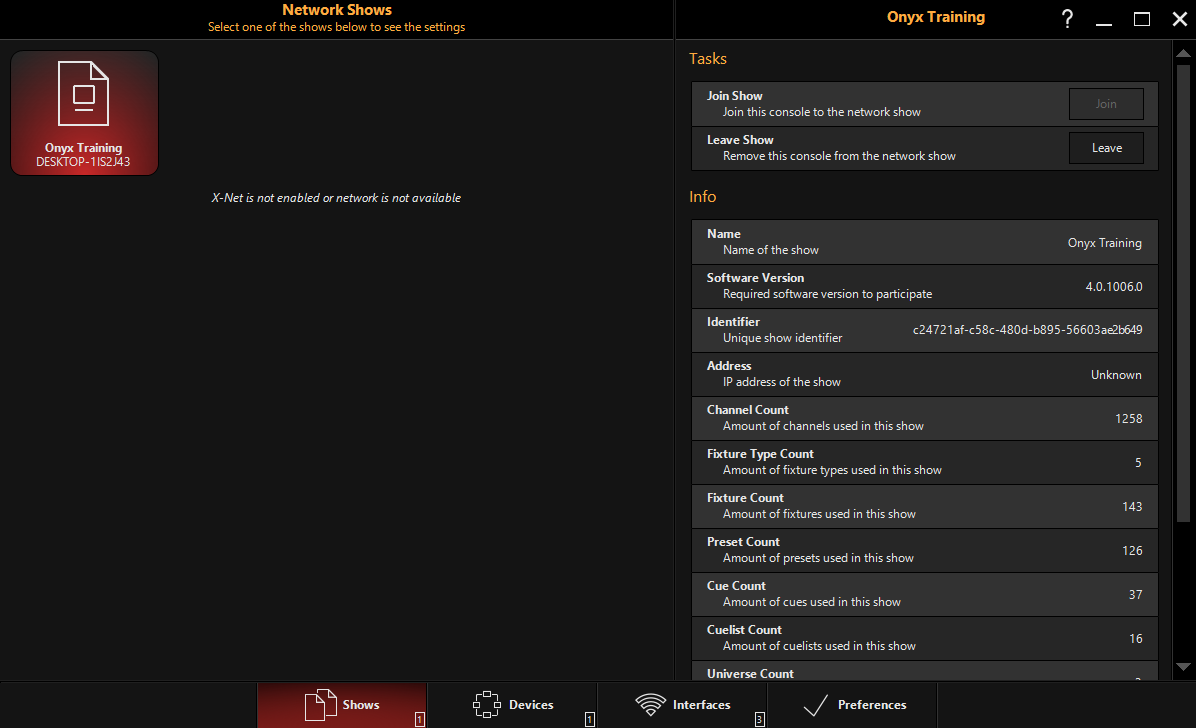Click the Interfaces wifi icon
Viewport: 1196px width, 728px height.
pyautogui.click(x=651, y=704)
